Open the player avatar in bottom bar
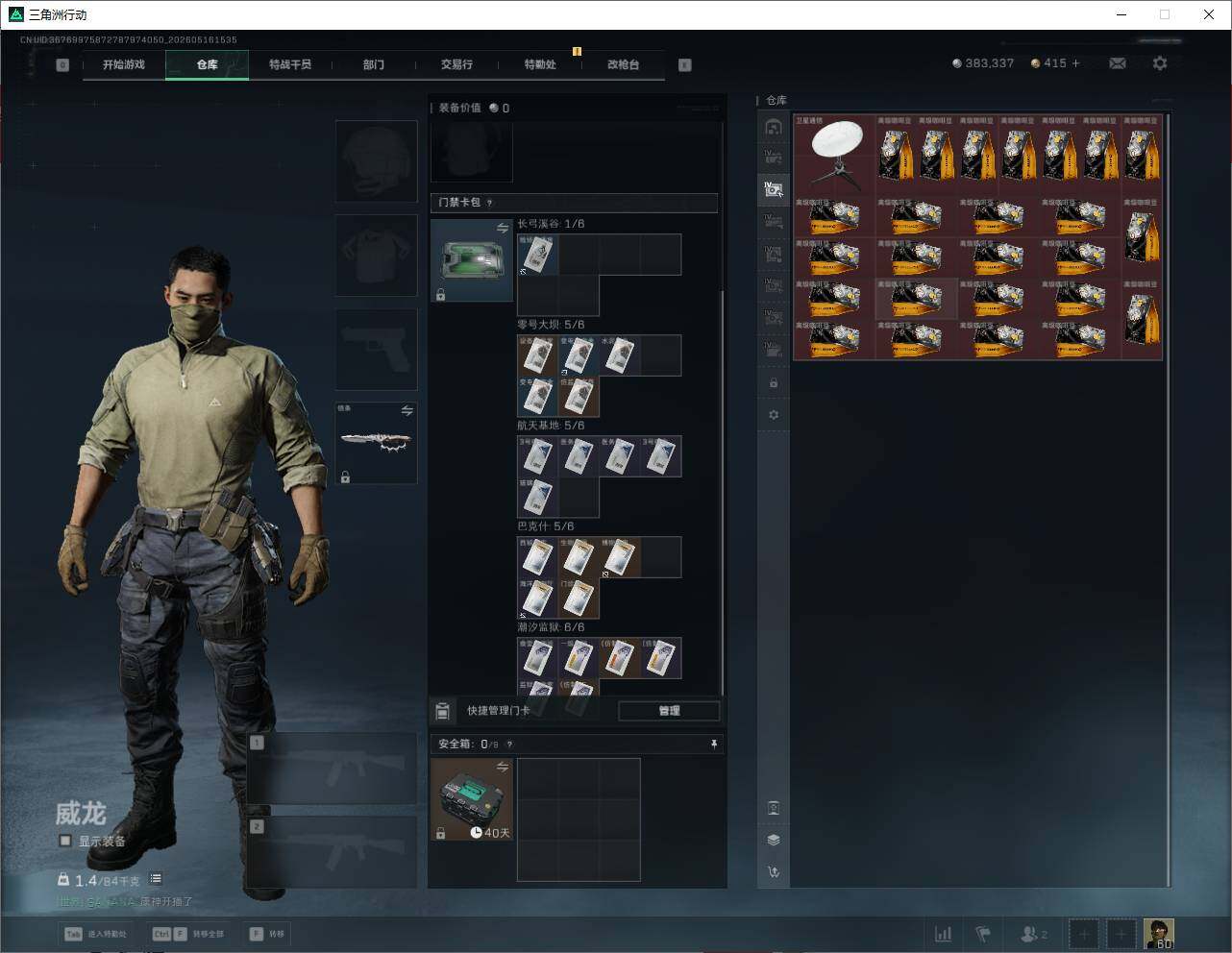Image resolution: width=1232 pixels, height=953 pixels. coord(1159,934)
